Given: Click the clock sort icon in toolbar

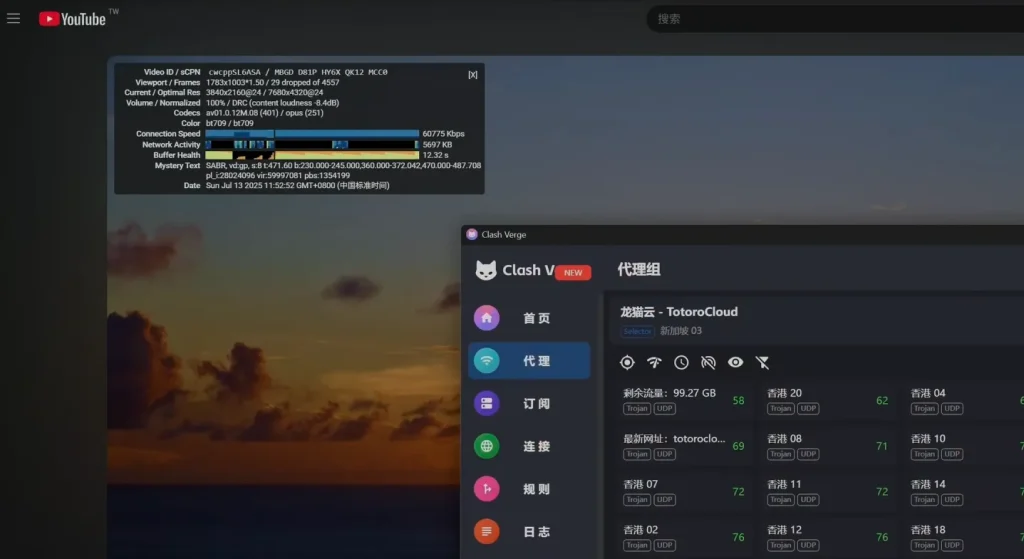Looking at the screenshot, I should [x=681, y=362].
